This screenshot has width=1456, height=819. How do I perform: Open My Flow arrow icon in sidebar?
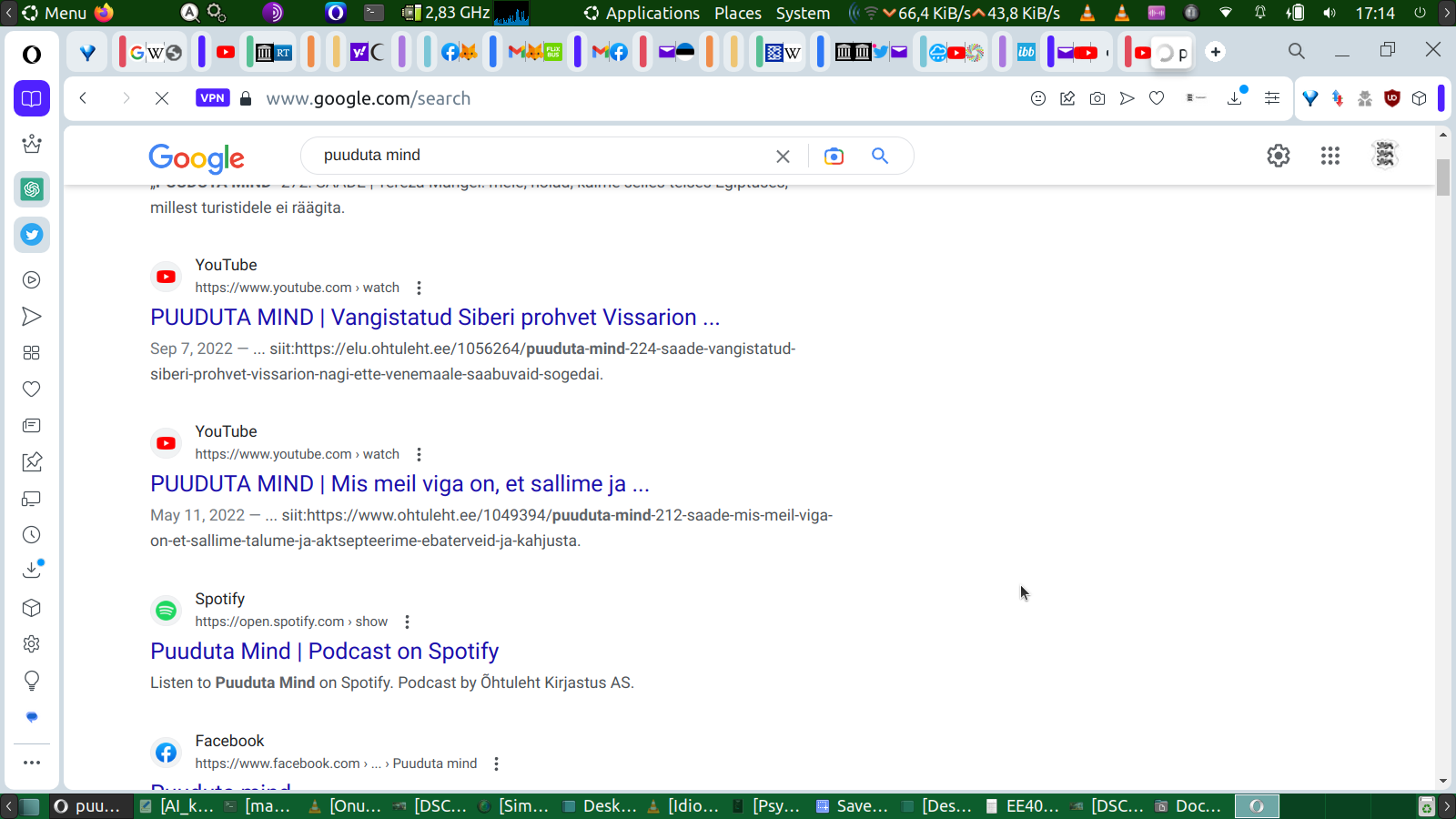click(32, 317)
